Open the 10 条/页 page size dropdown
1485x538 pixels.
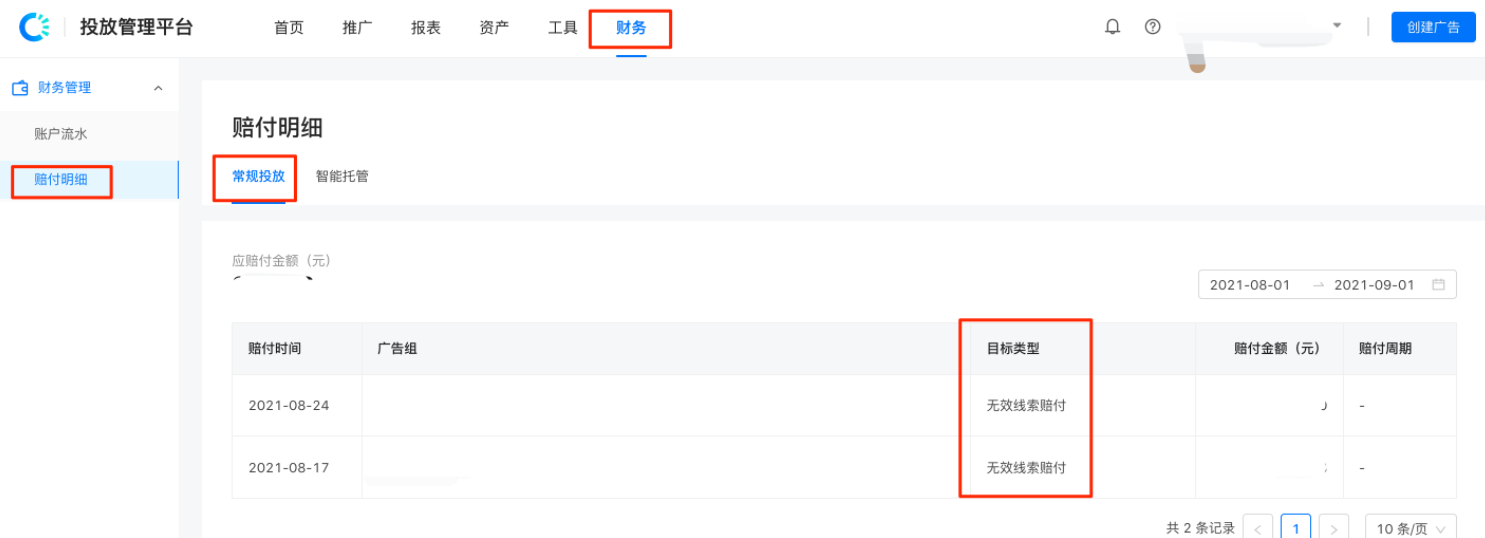(1410, 527)
